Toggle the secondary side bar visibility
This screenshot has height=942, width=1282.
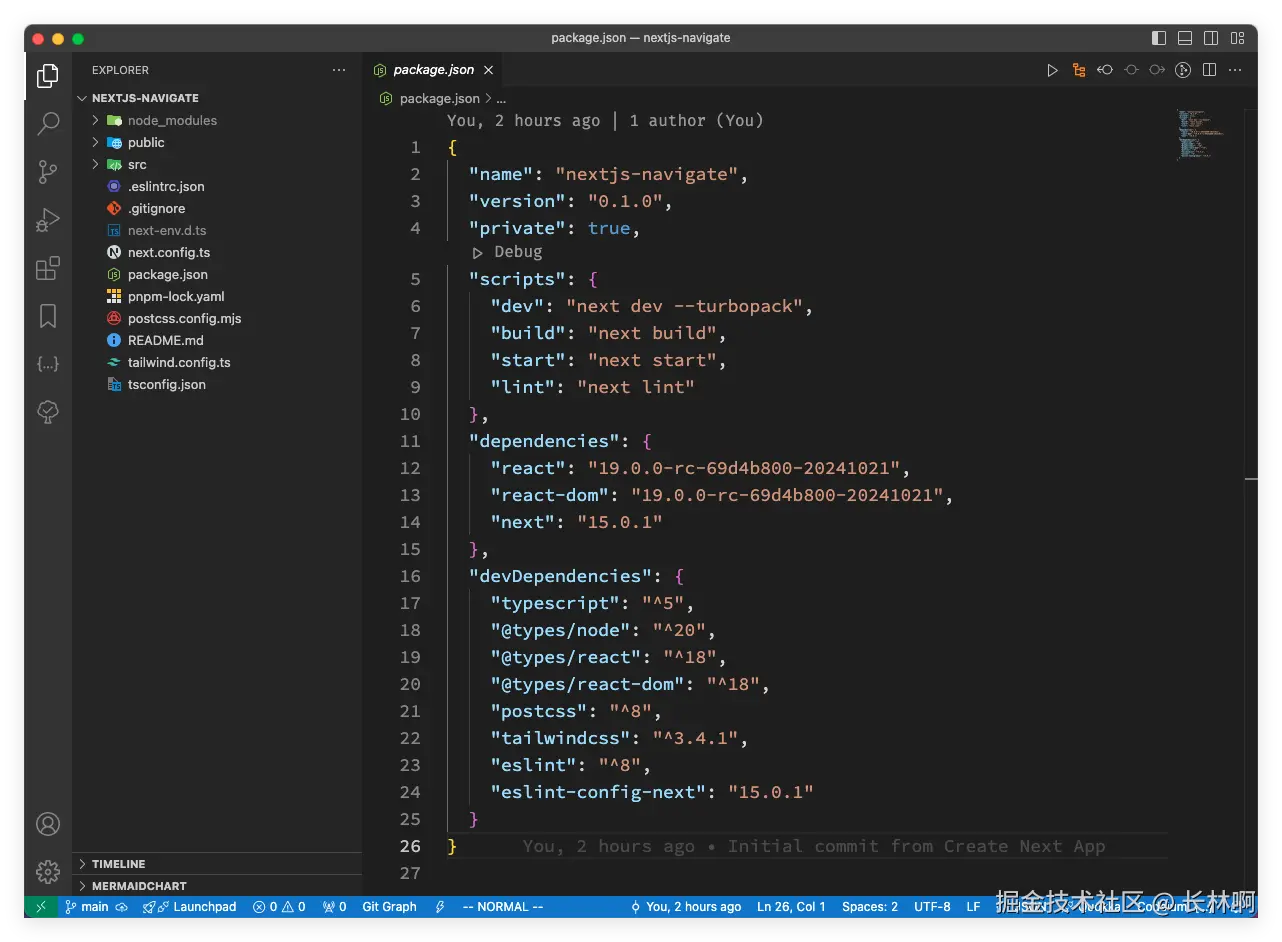(x=1211, y=38)
